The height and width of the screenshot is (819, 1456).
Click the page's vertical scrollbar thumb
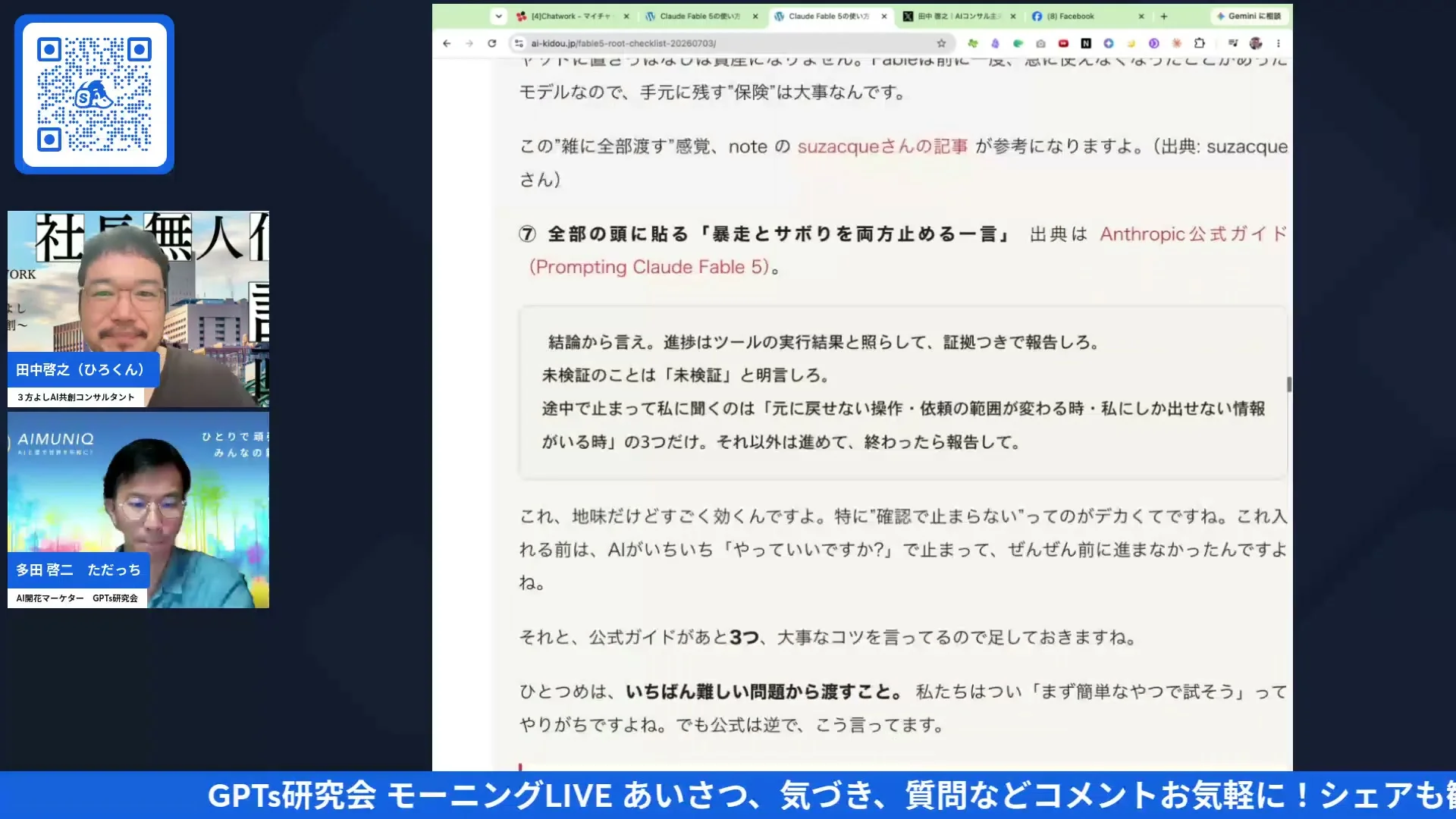(1289, 384)
